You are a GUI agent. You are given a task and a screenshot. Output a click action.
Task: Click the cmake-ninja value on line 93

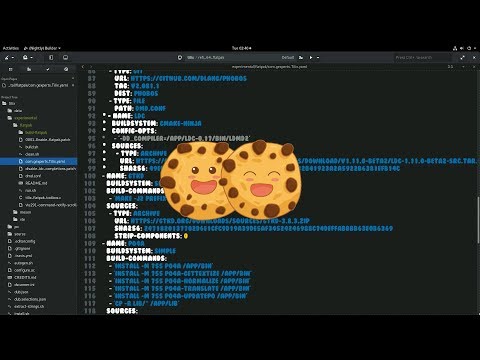(181, 124)
